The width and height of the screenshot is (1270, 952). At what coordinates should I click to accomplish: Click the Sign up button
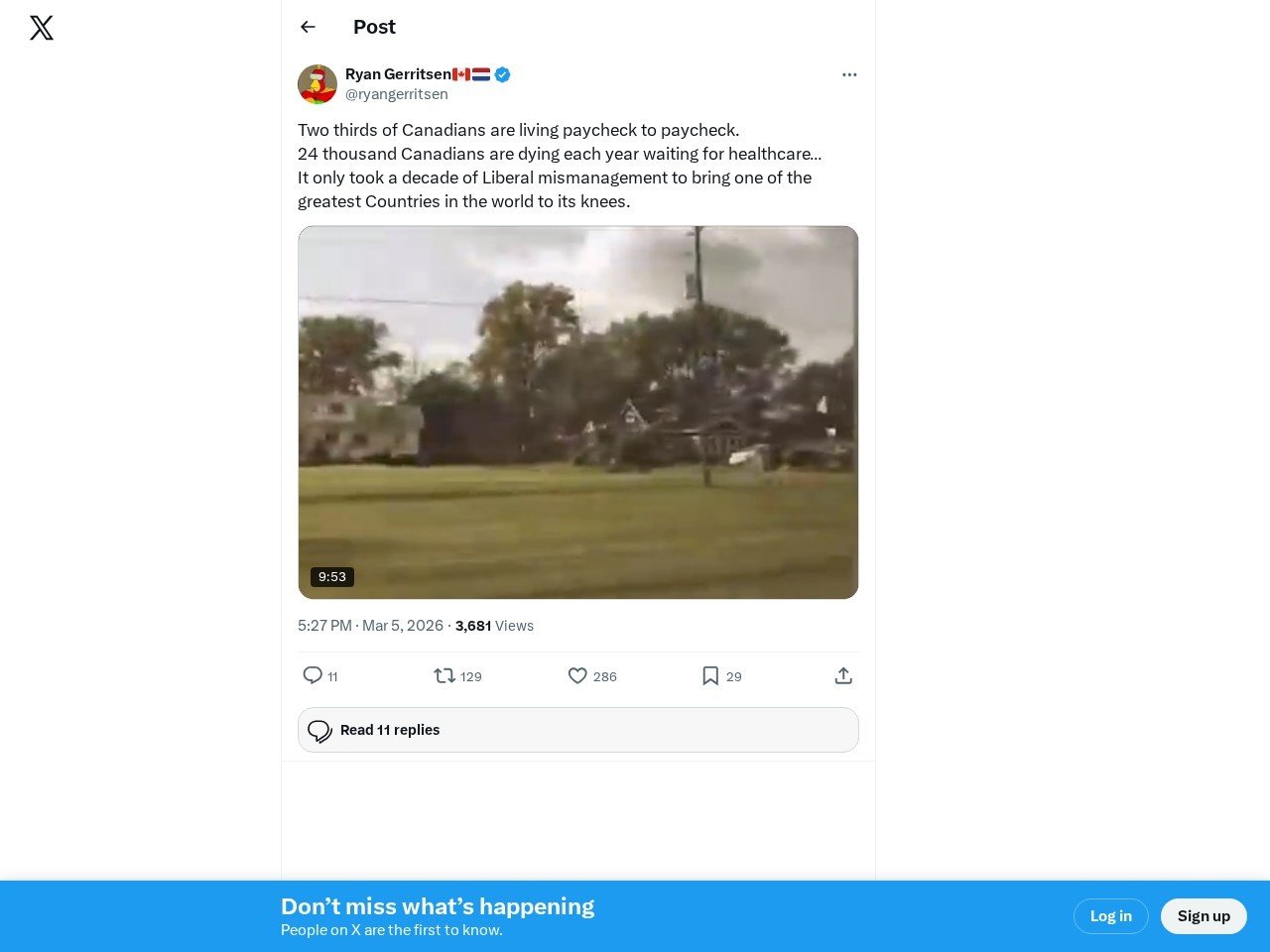(x=1204, y=916)
